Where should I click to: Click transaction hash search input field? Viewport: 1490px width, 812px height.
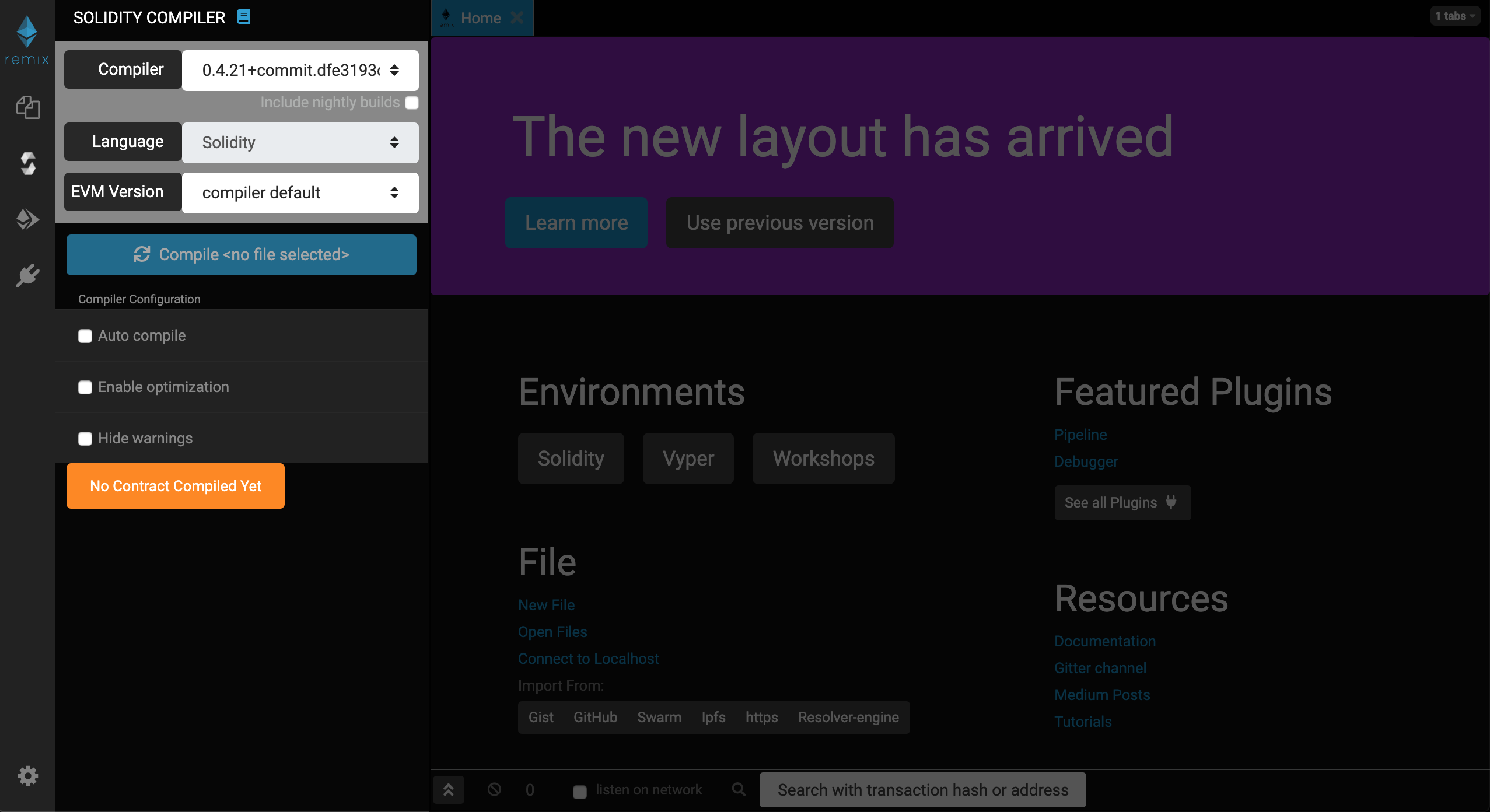pos(923,790)
